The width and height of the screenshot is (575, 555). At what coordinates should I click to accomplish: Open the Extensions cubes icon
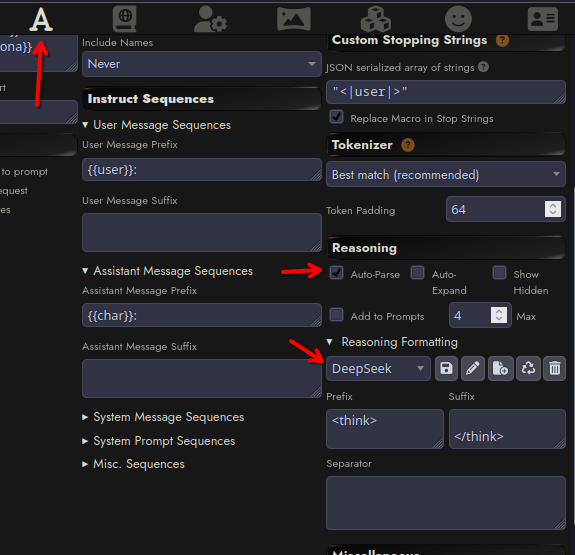(x=376, y=19)
